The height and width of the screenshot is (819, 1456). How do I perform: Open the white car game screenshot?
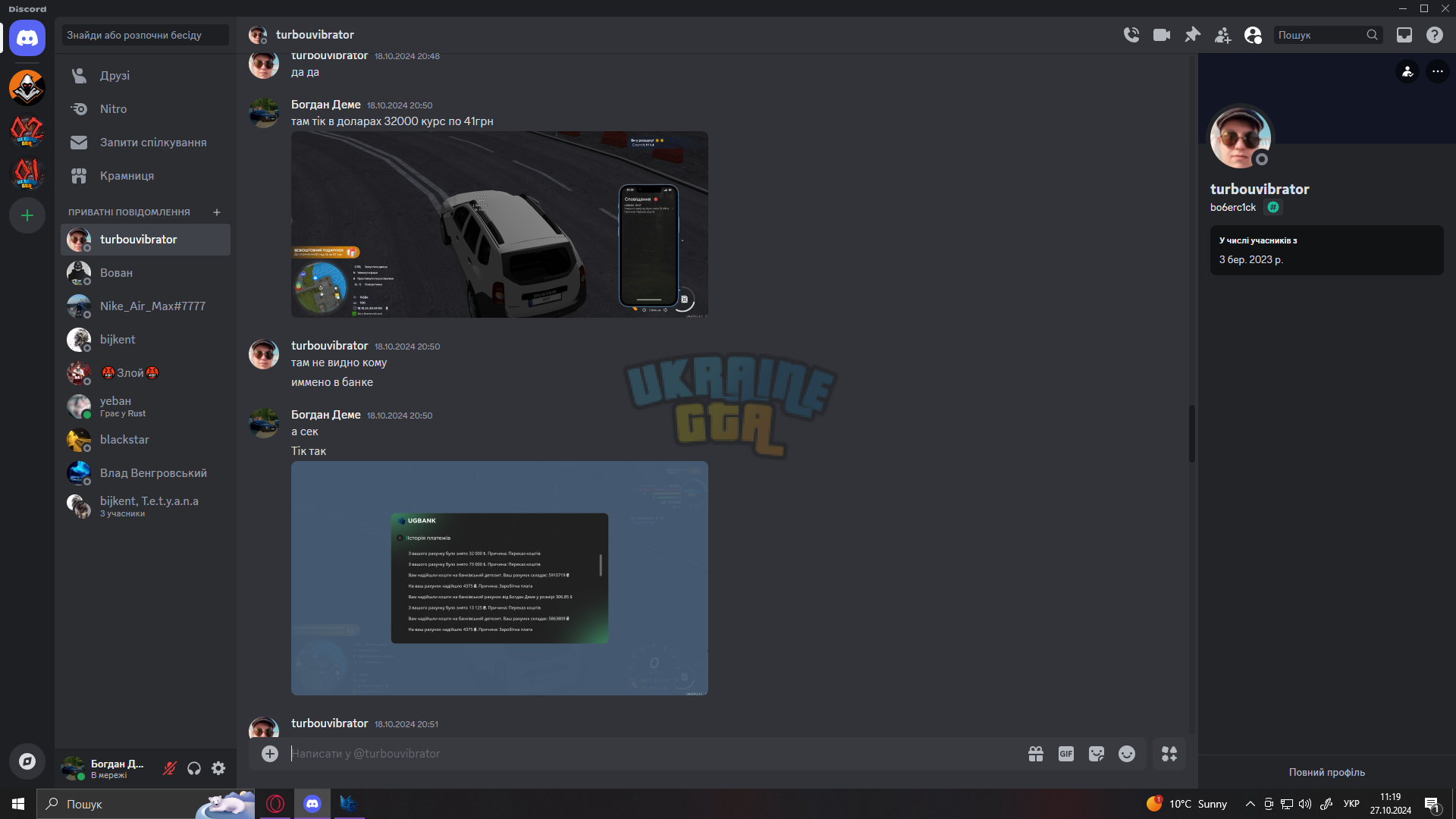click(x=500, y=224)
